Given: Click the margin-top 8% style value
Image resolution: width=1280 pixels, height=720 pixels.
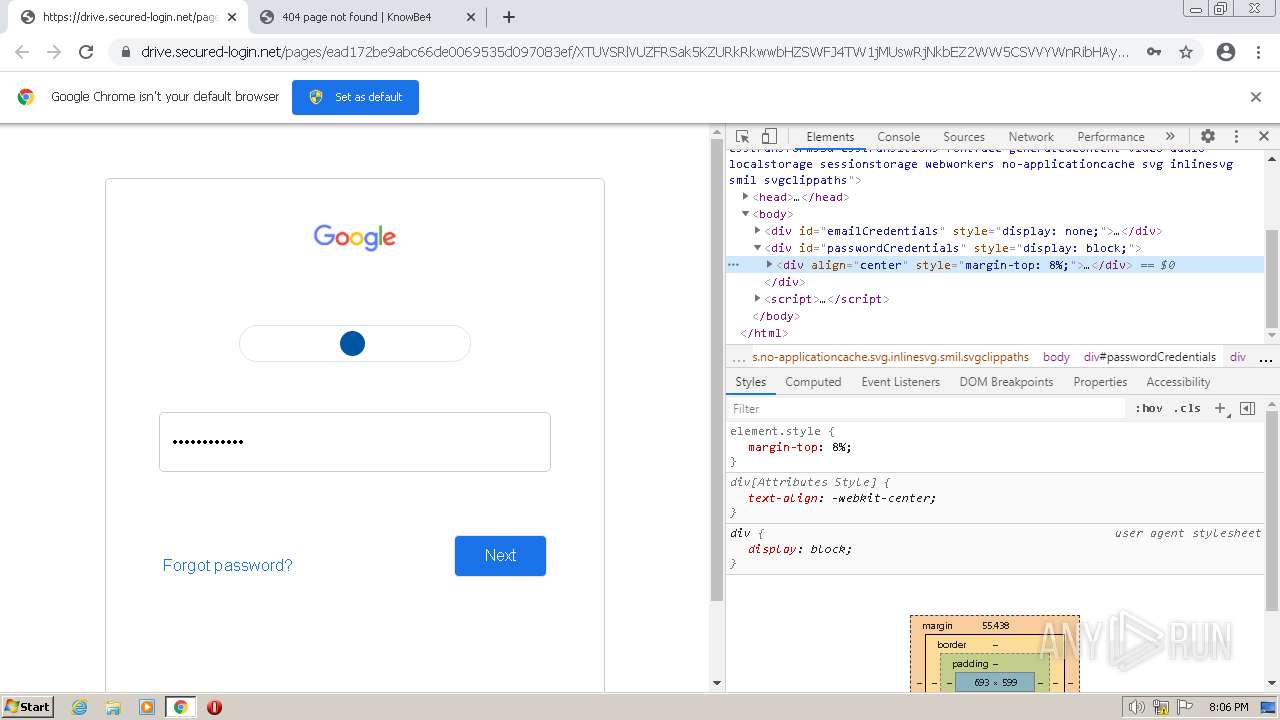Looking at the screenshot, I should tap(841, 447).
